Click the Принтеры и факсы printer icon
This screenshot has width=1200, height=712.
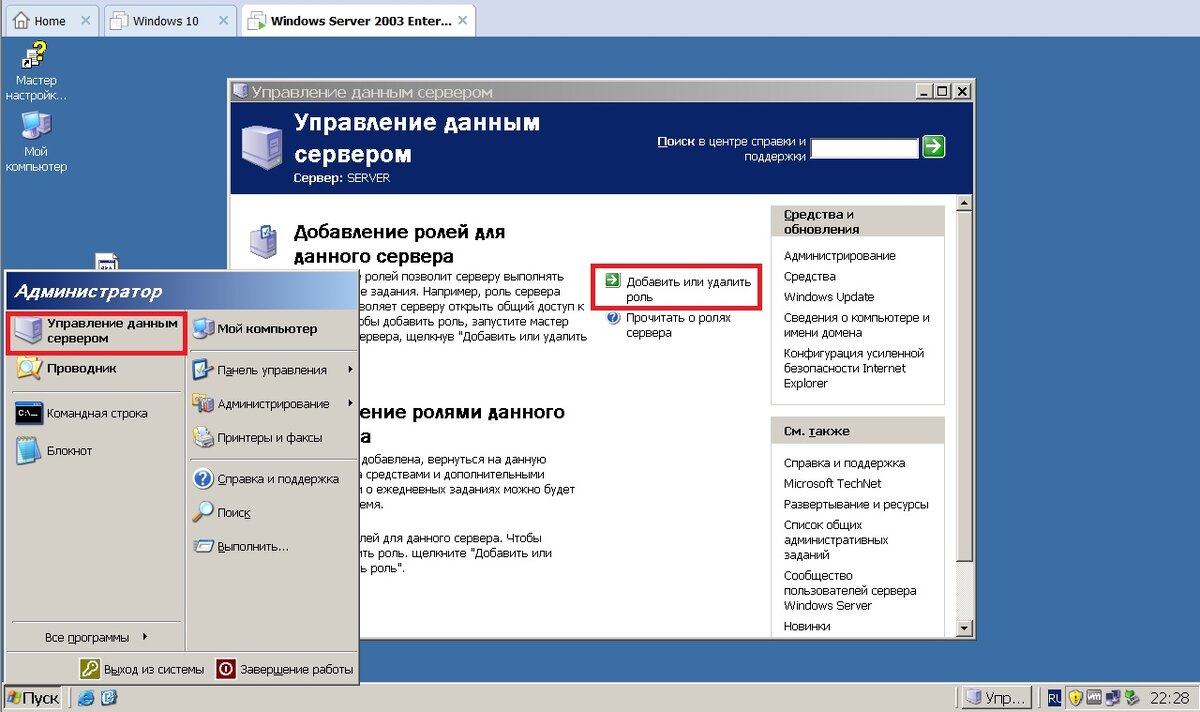pyautogui.click(x=203, y=438)
